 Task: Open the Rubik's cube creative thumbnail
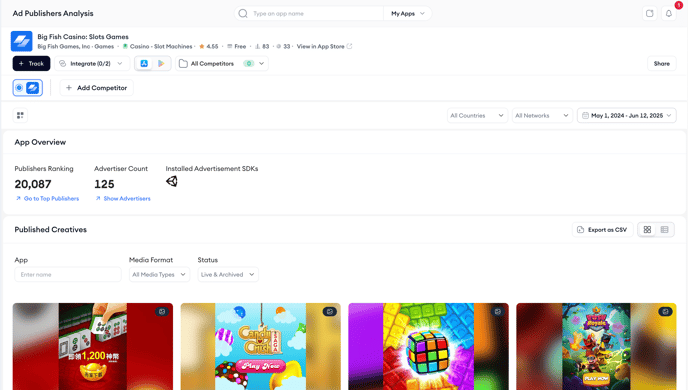point(429,347)
